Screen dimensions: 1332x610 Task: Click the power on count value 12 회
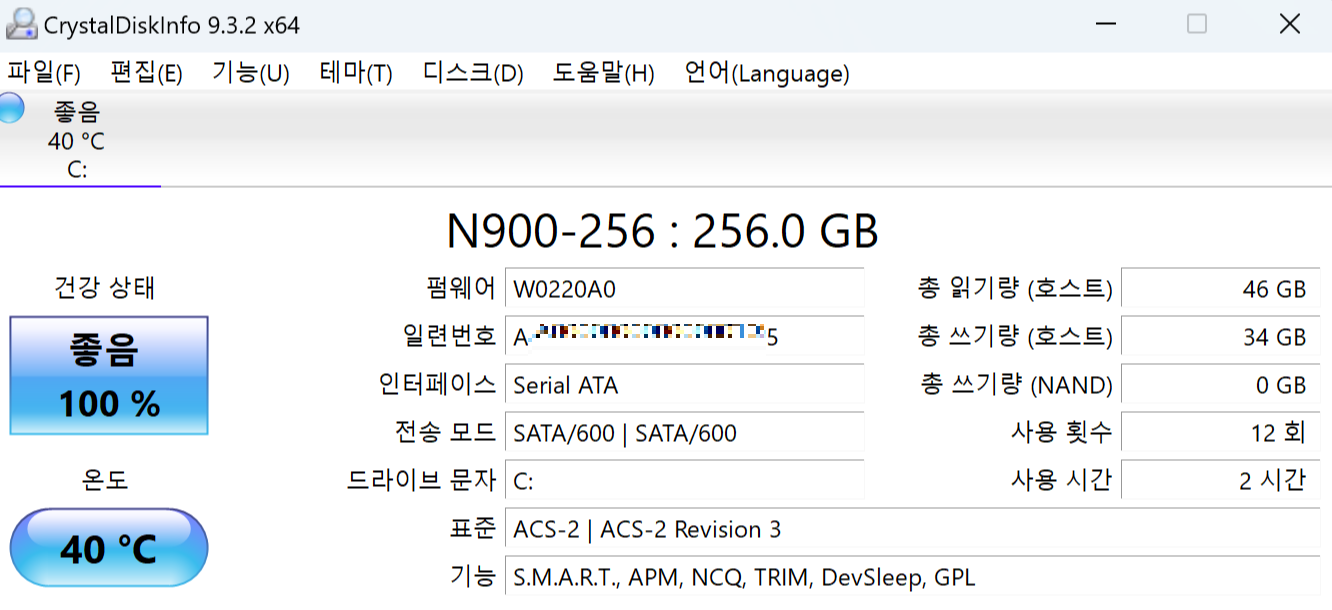(1220, 433)
